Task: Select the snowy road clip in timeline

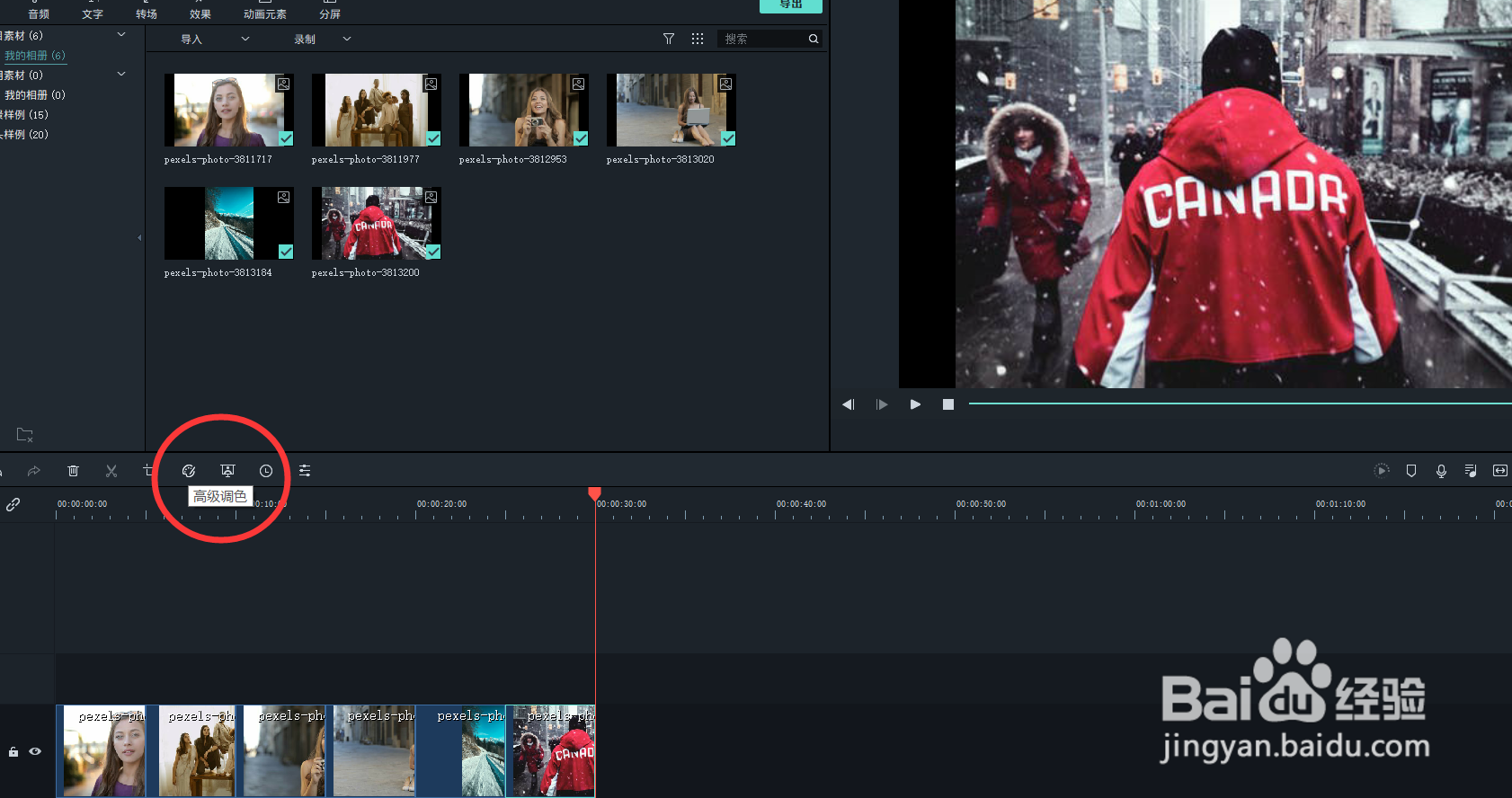Action: click(x=460, y=751)
